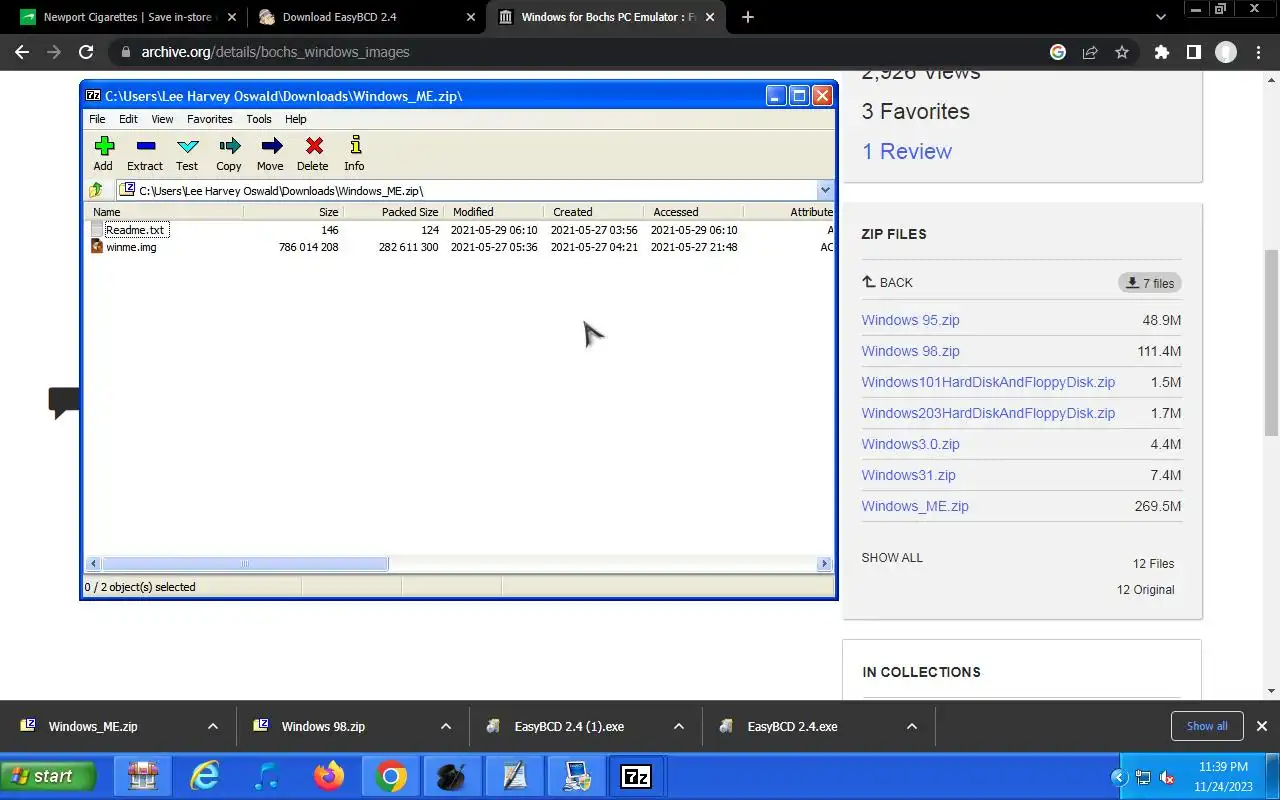
Task: Click SHOW ALL files link
Action: [x=892, y=558]
